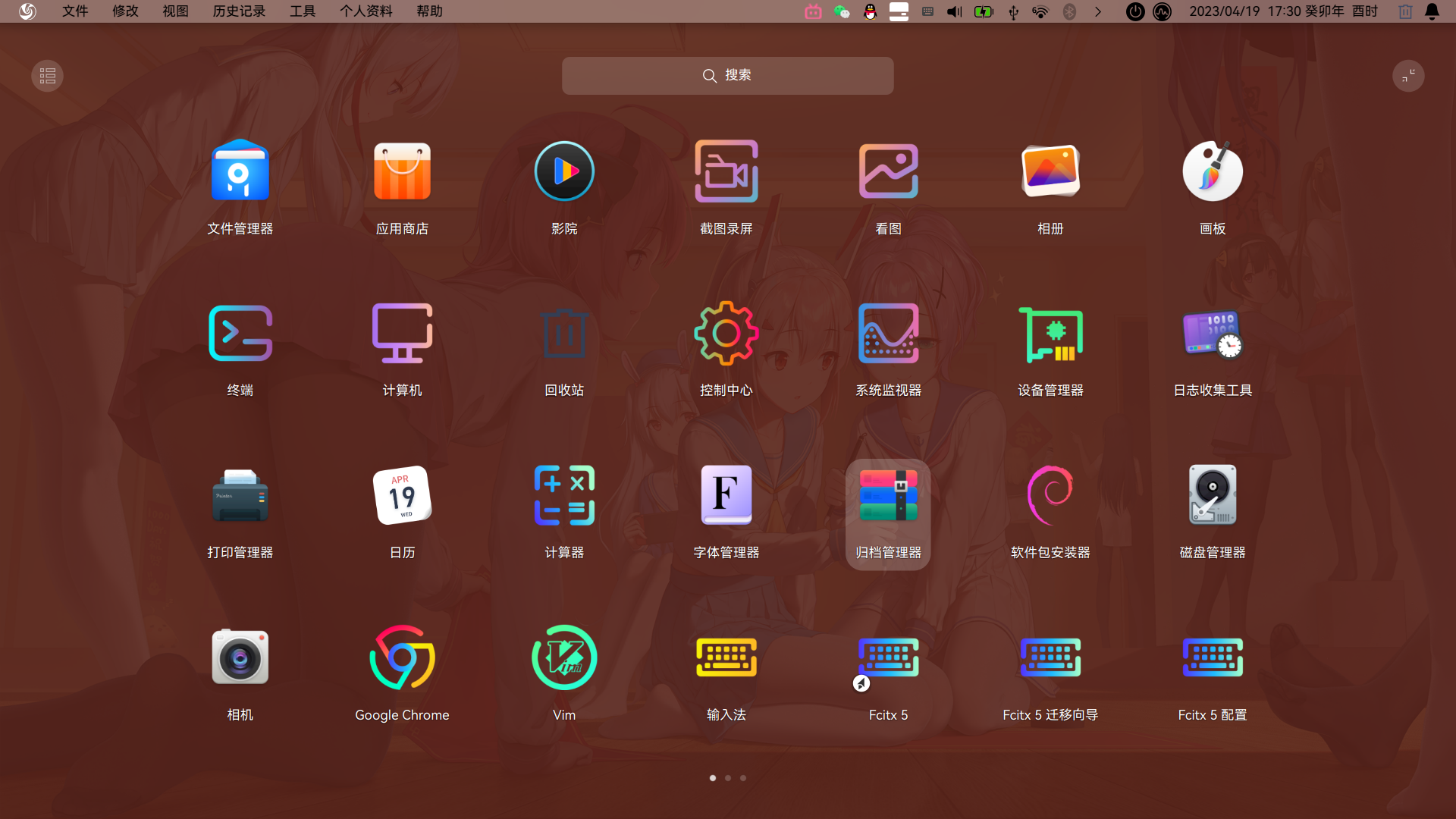
Task: Expand hidden tray icons arrow
Action: (1097, 11)
